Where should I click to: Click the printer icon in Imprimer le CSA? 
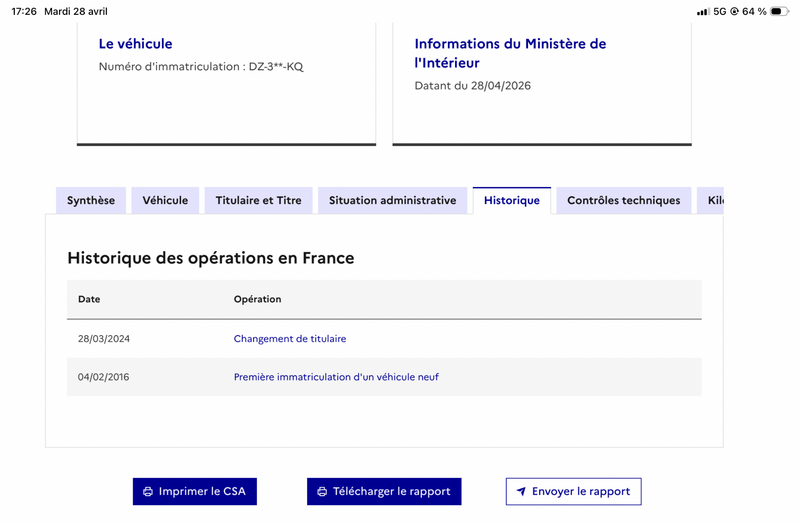[148, 492]
